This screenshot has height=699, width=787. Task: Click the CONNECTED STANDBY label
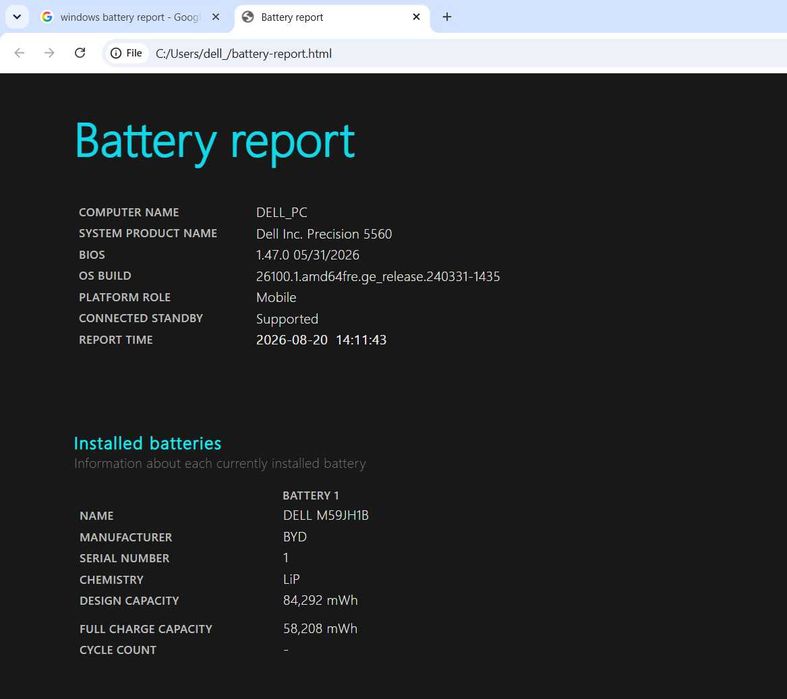click(141, 319)
